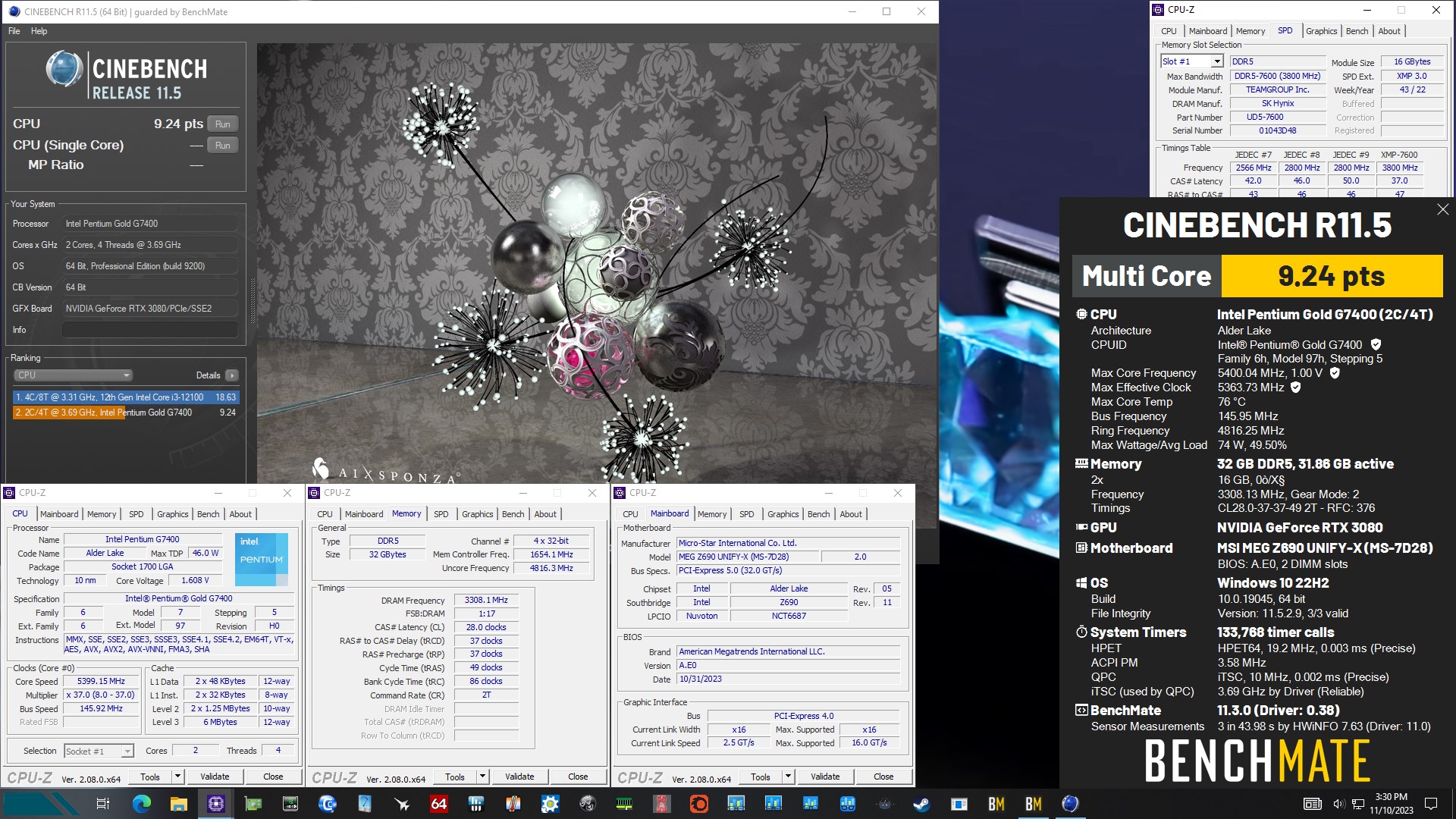Expand ranking Details arrow in Cinebench
This screenshot has height=819, width=1456.
(x=232, y=375)
